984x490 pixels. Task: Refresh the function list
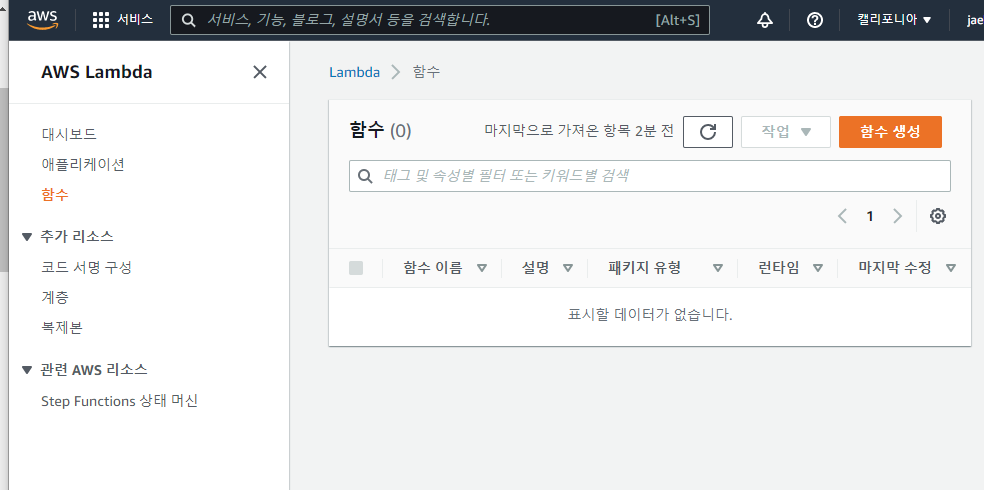point(708,132)
